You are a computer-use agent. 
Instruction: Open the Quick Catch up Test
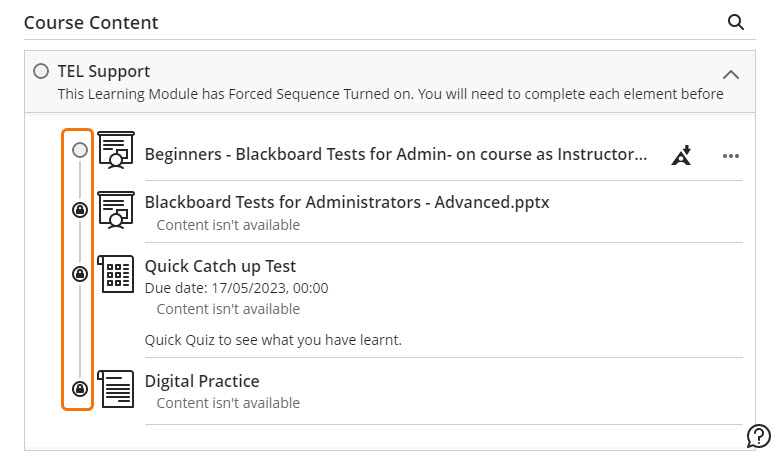pos(220,266)
